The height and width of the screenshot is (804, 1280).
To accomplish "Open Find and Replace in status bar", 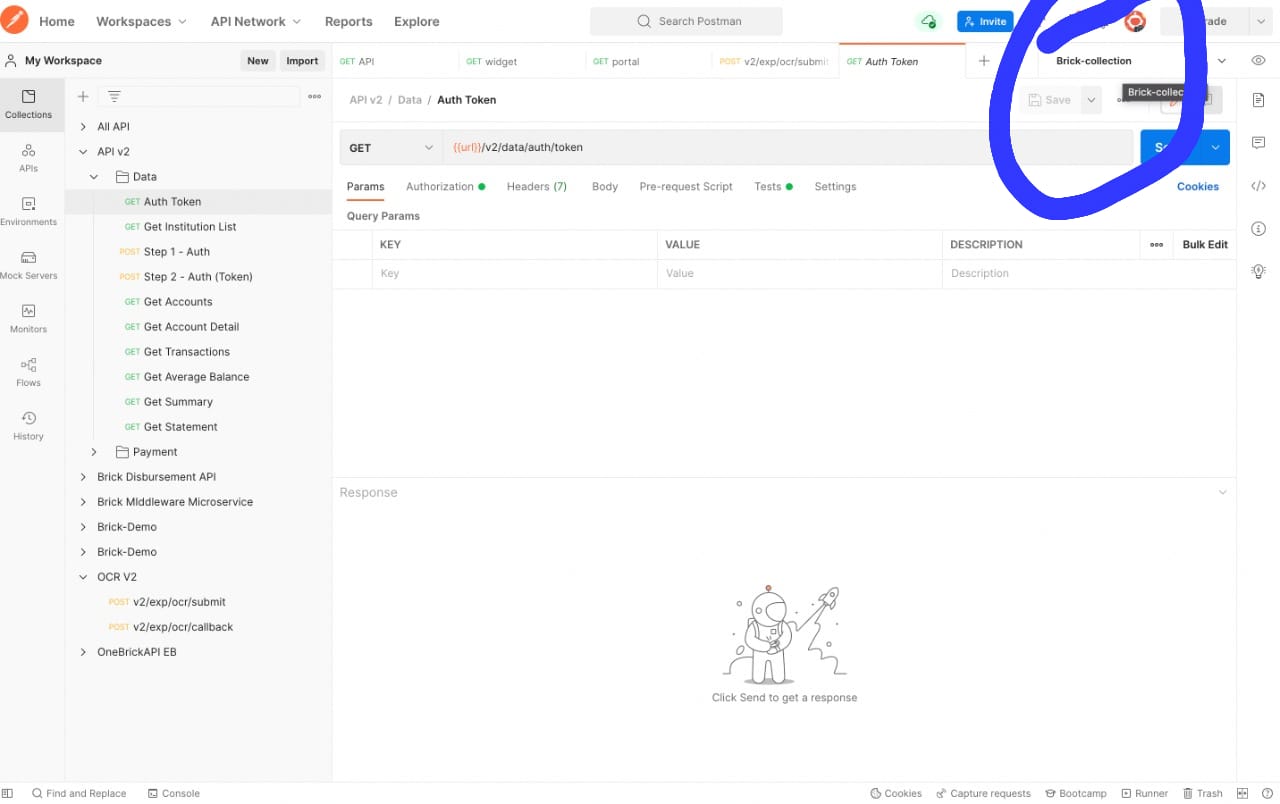I will coord(78,793).
